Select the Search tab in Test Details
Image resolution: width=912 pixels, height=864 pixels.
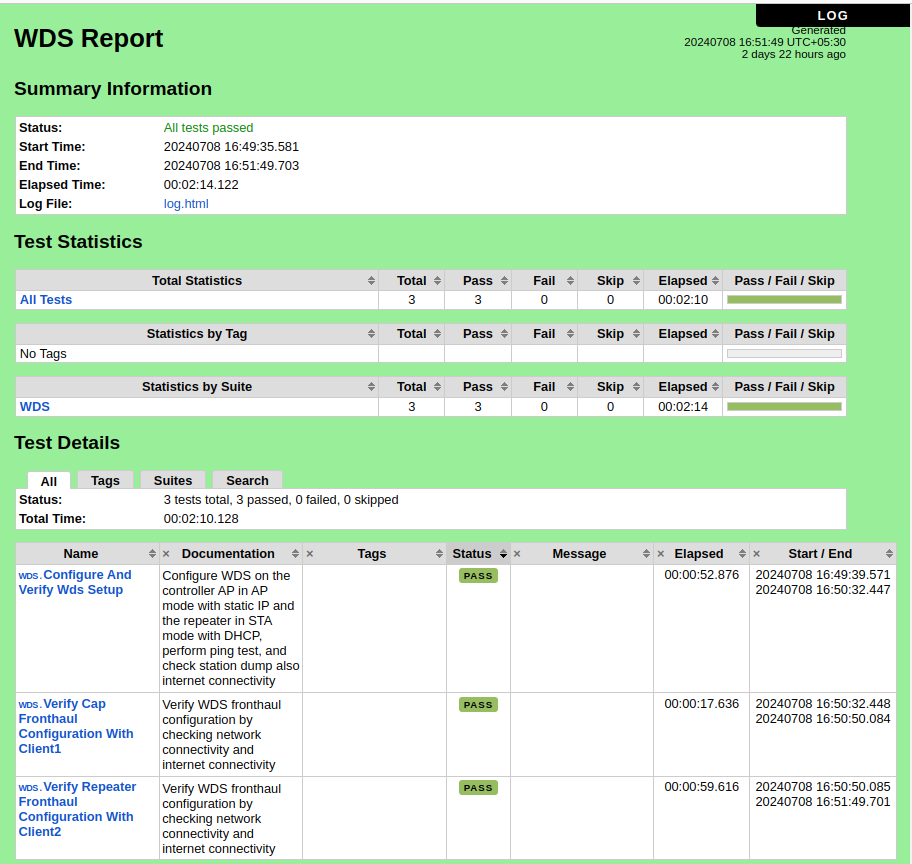click(247, 480)
